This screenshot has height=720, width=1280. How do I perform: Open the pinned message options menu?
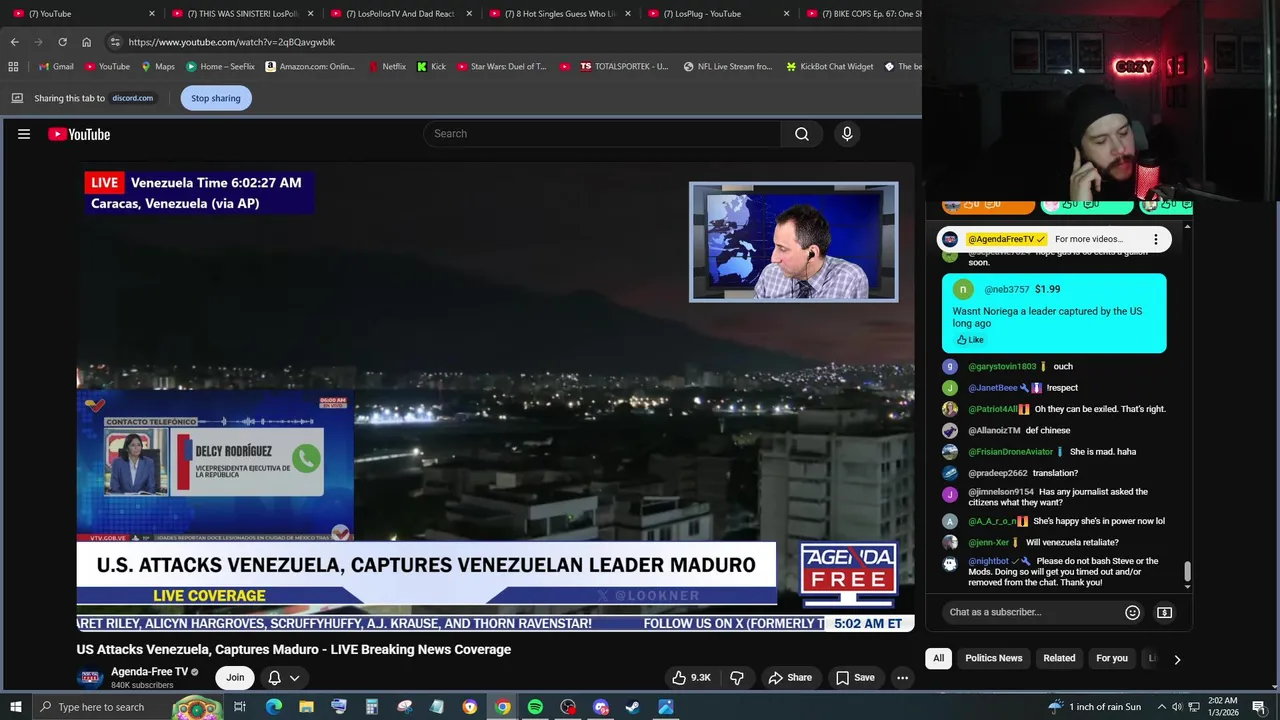point(1155,239)
